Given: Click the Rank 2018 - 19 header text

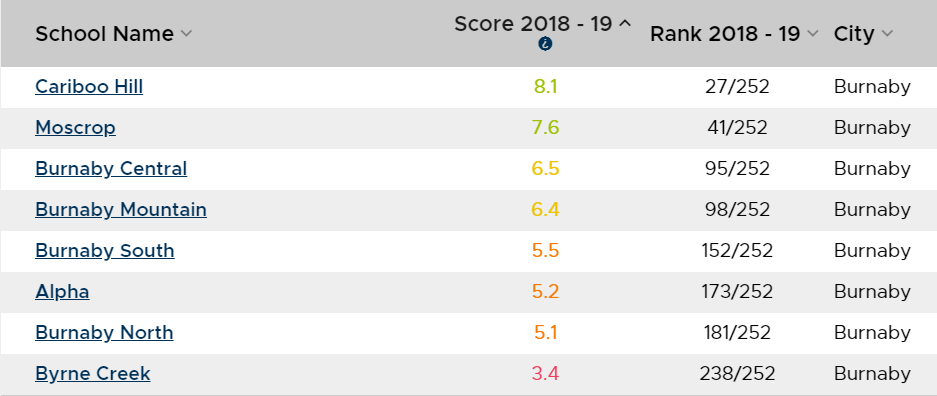Looking at the screenshot, I should (725, 34).
